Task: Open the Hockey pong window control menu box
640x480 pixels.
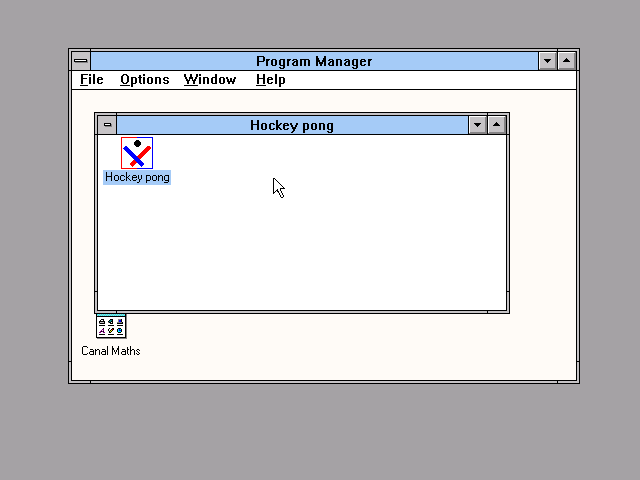Action: coord(107,125)
